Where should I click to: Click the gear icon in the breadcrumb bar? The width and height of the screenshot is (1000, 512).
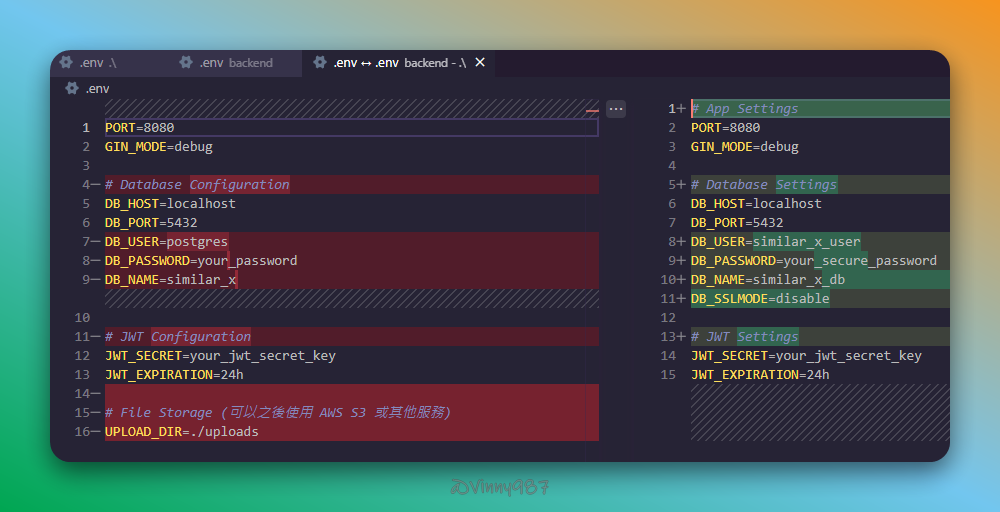(72, 88)
